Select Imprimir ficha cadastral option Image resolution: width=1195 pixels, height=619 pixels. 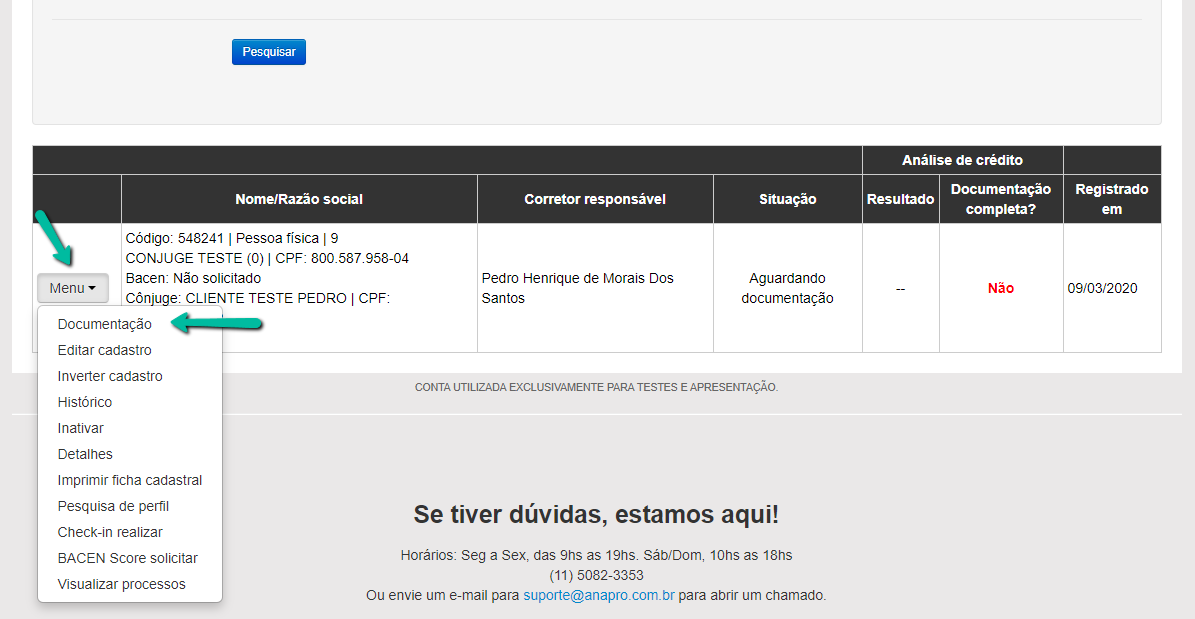coord(130,480)
